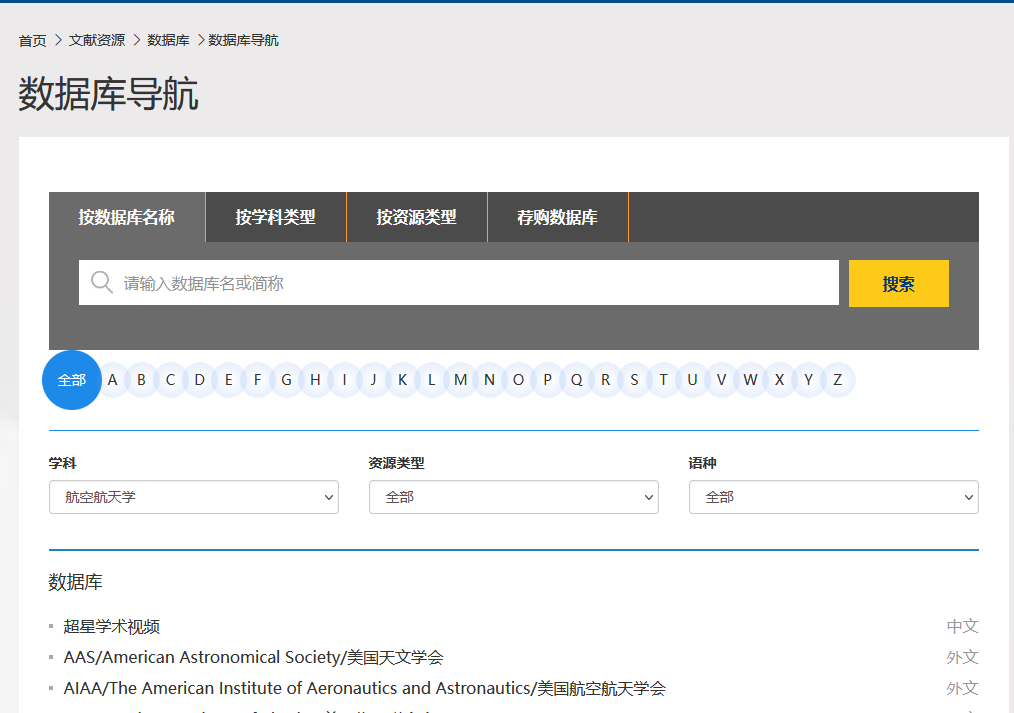Switch to the 按学科类型 tab
This screenshot has height=713, width=1014.
pos(275,217)
